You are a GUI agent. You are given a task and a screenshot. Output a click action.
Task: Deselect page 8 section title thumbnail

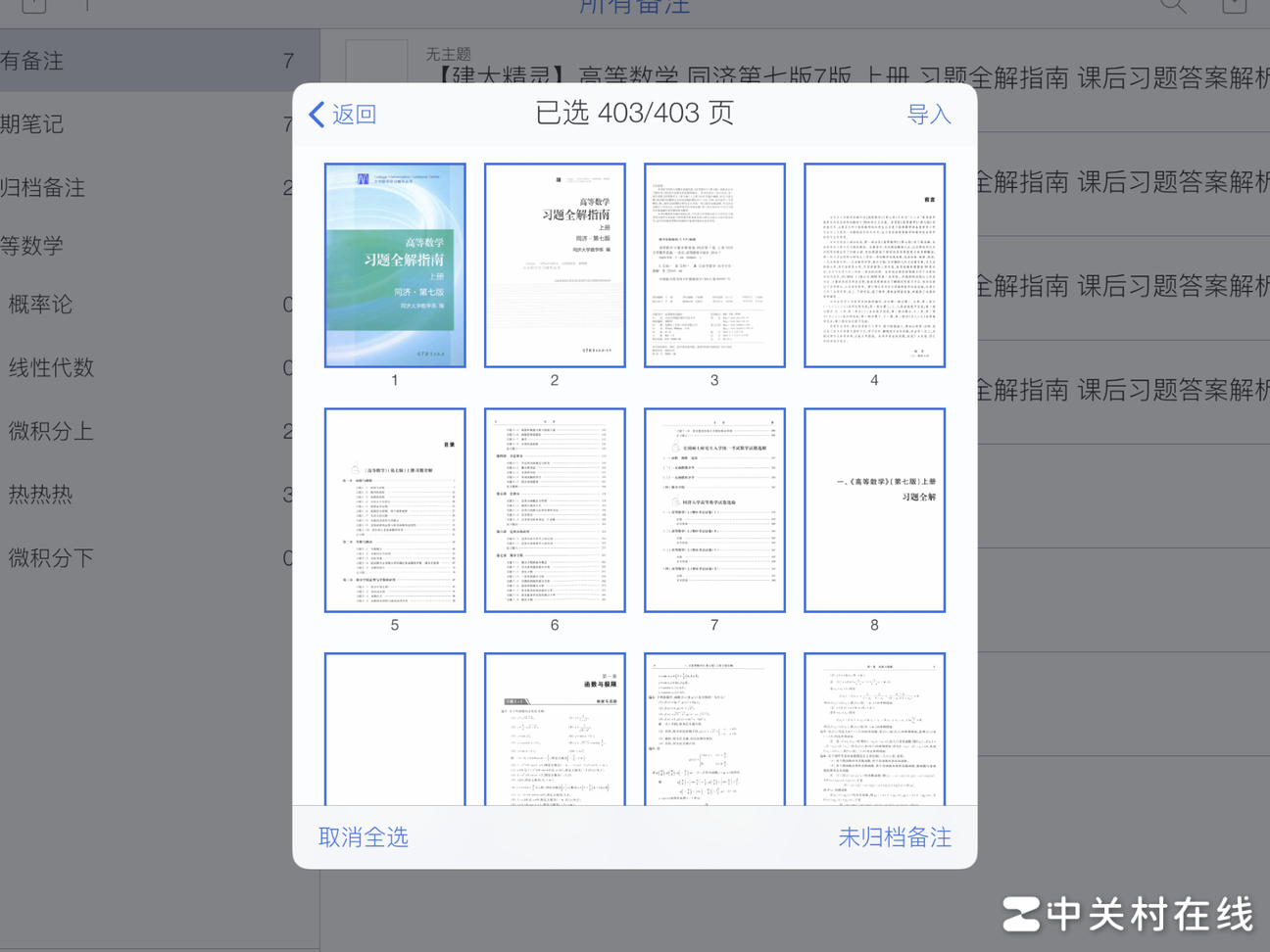click(x=874, y=510)
